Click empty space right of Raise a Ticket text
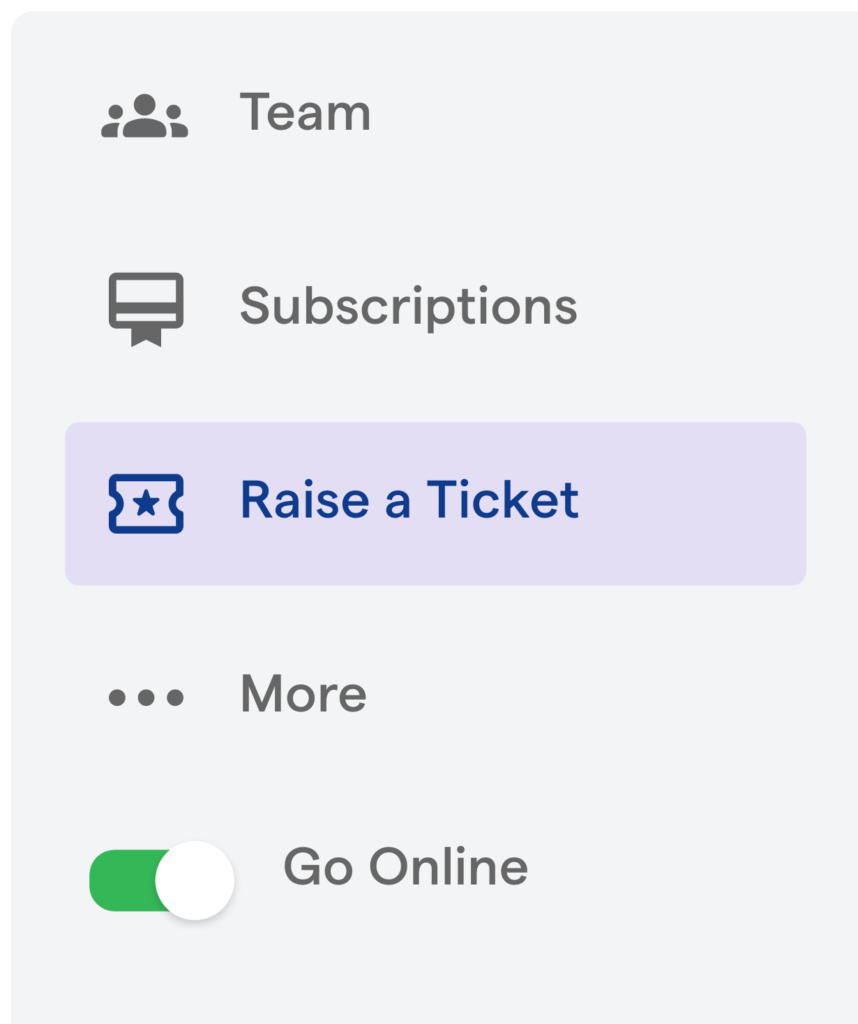The image size is (858, 1024). click(690, 503)
